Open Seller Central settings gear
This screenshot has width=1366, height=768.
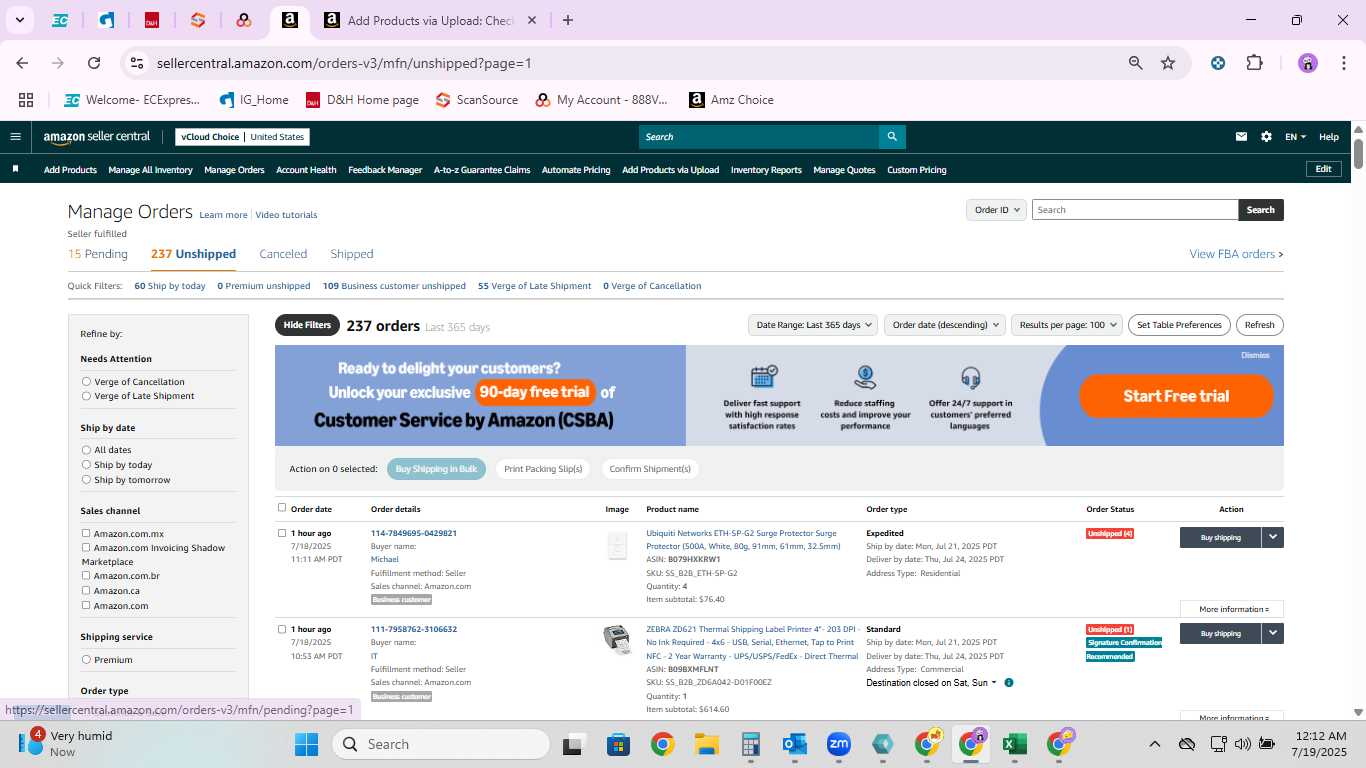(x=1266, y=137)
